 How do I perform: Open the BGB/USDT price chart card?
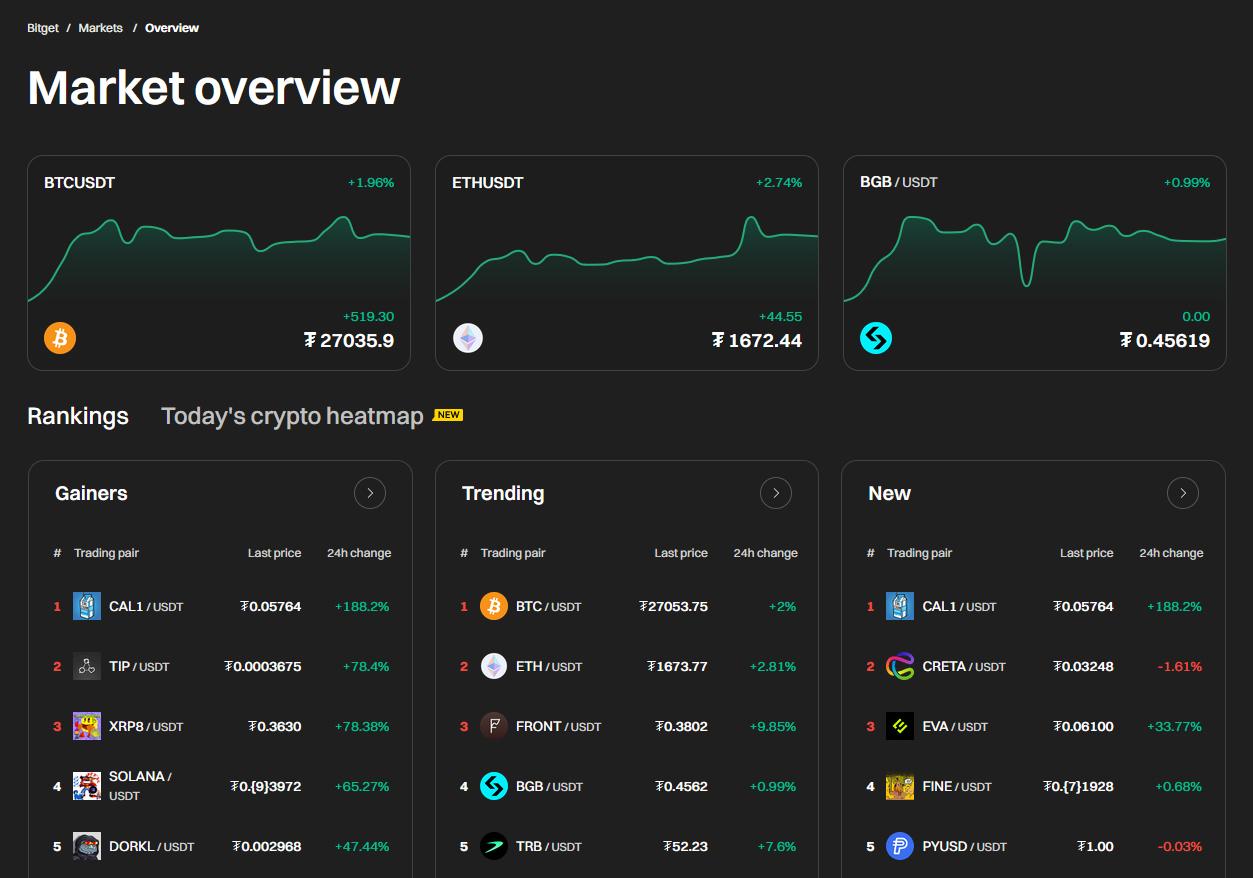(1035, 263)
